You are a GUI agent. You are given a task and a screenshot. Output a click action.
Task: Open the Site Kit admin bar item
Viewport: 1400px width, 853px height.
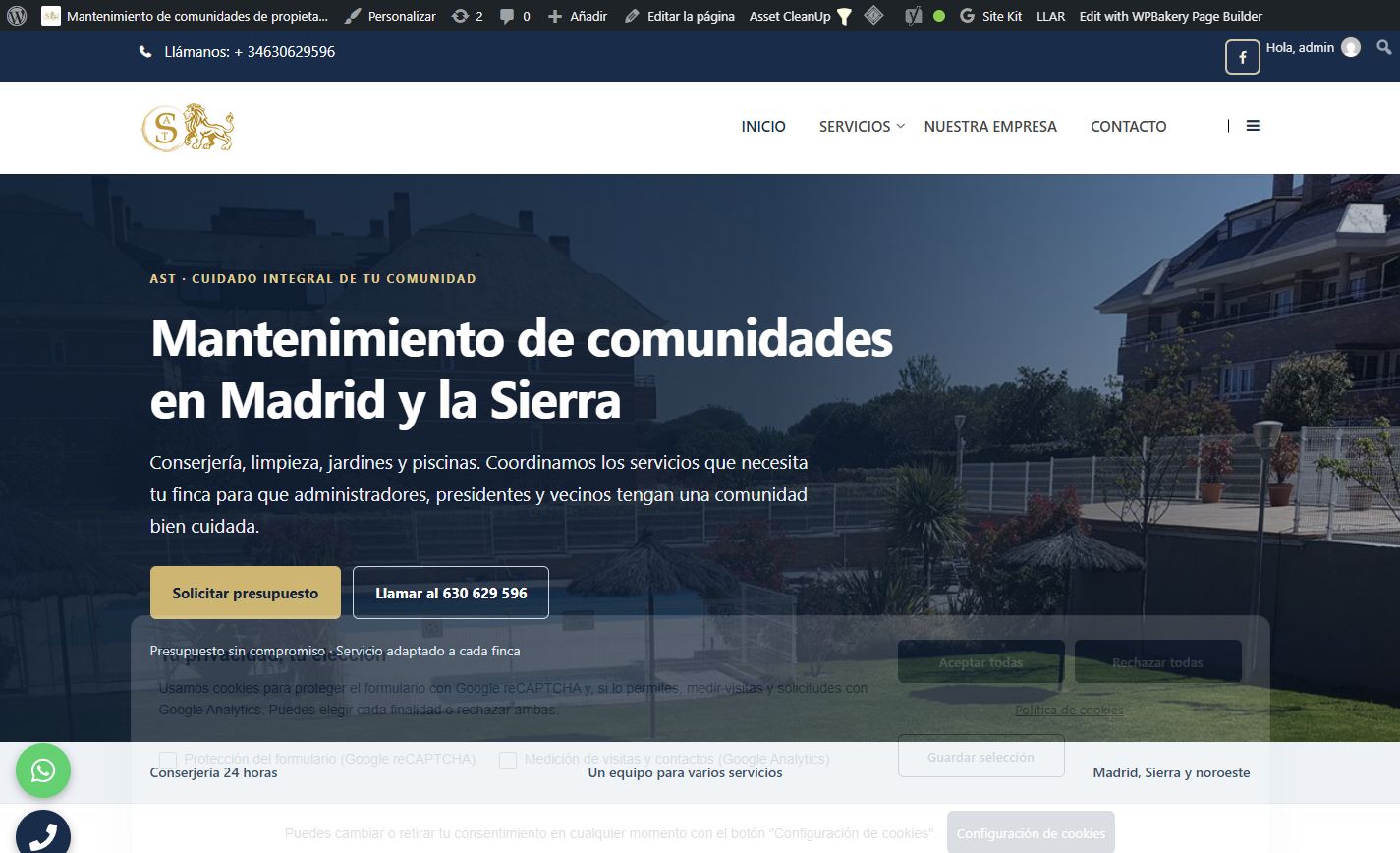click(x=990, y=16)
